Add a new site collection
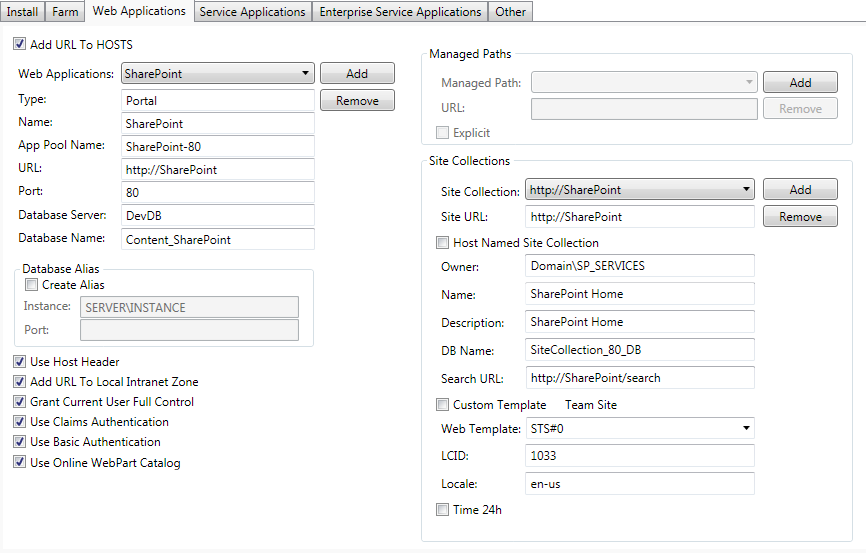 point(800,189)
